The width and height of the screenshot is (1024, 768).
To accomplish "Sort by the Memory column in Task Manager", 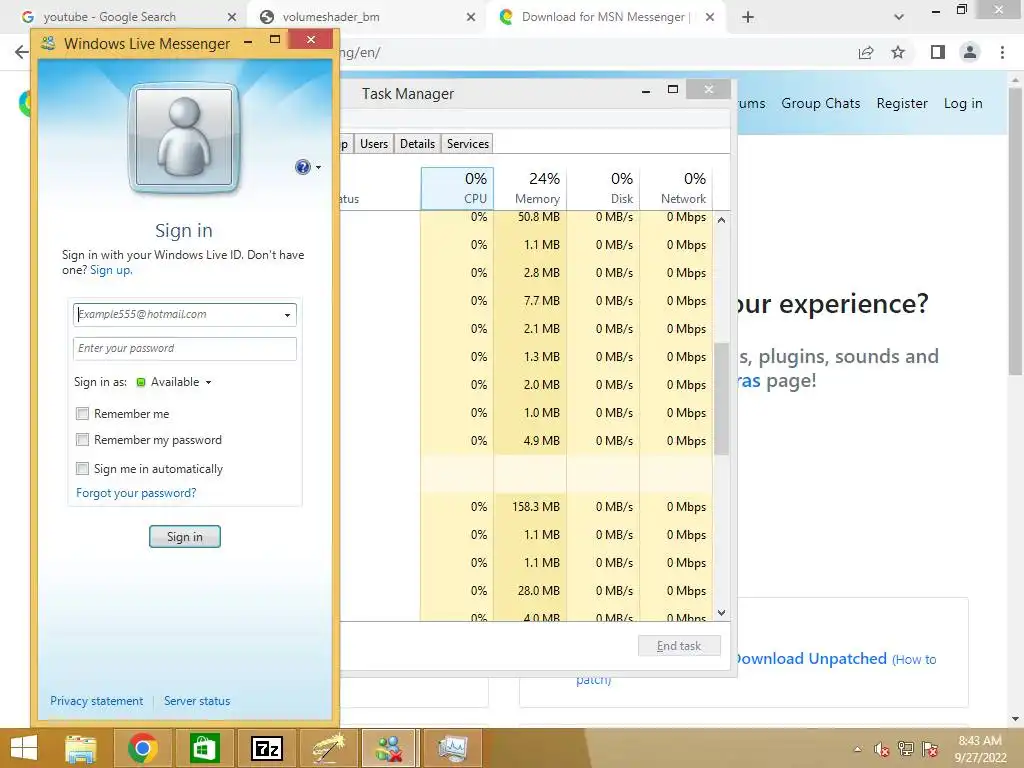I will [x=530, y=188].
